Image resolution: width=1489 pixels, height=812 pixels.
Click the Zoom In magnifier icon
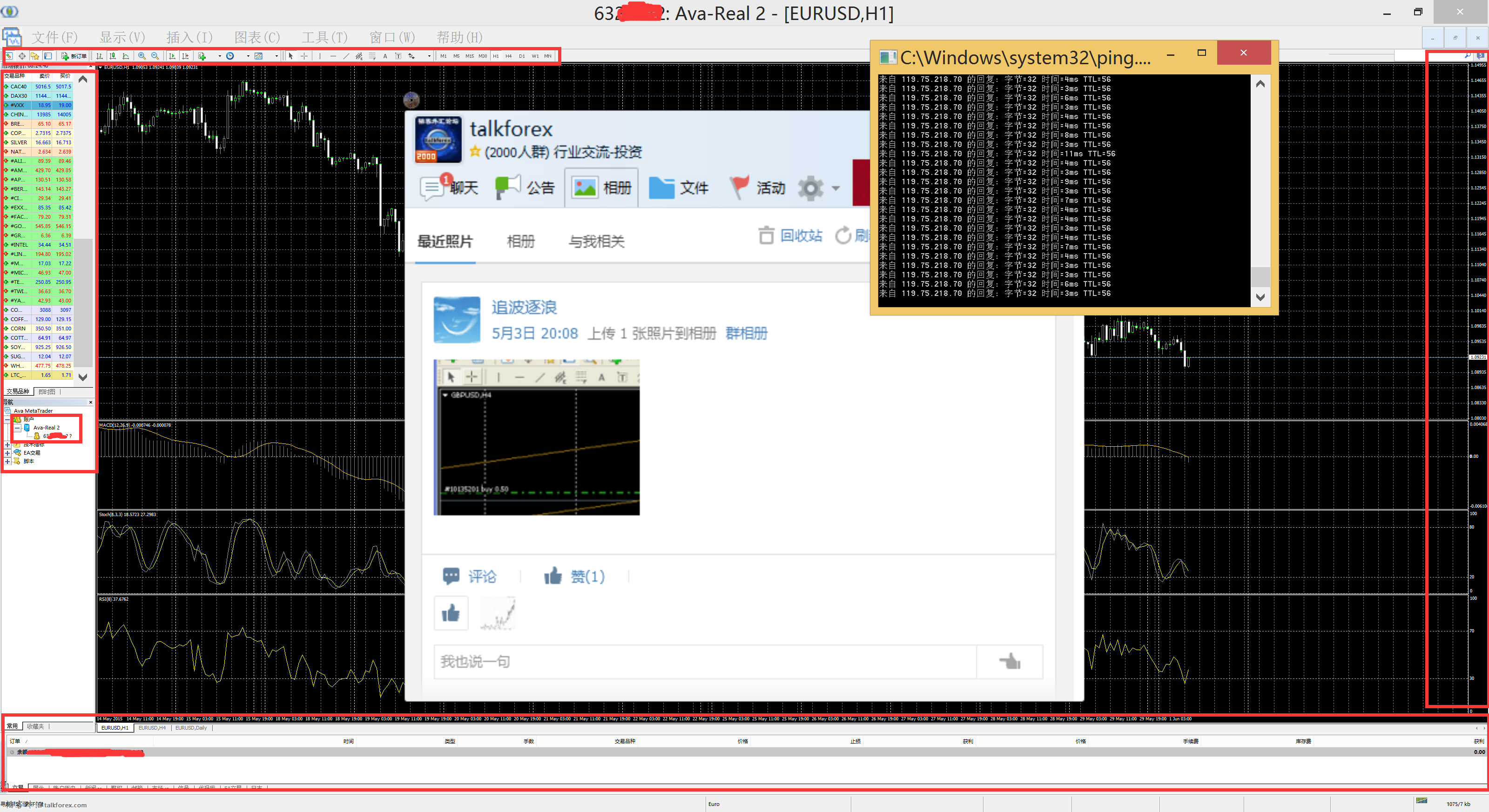tap(142, 56)
